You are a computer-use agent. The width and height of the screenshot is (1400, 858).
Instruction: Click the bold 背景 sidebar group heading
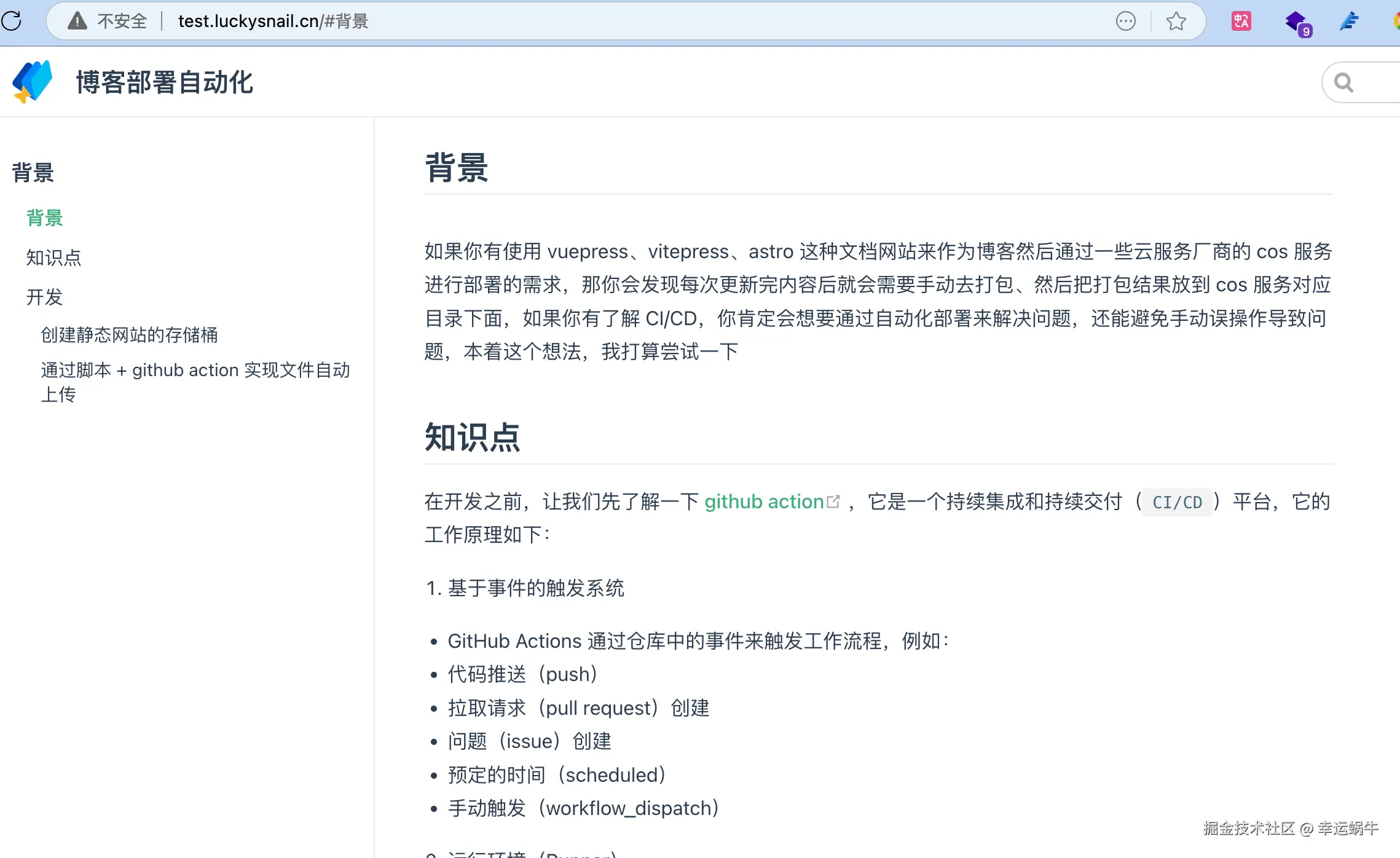click(33, 172)
